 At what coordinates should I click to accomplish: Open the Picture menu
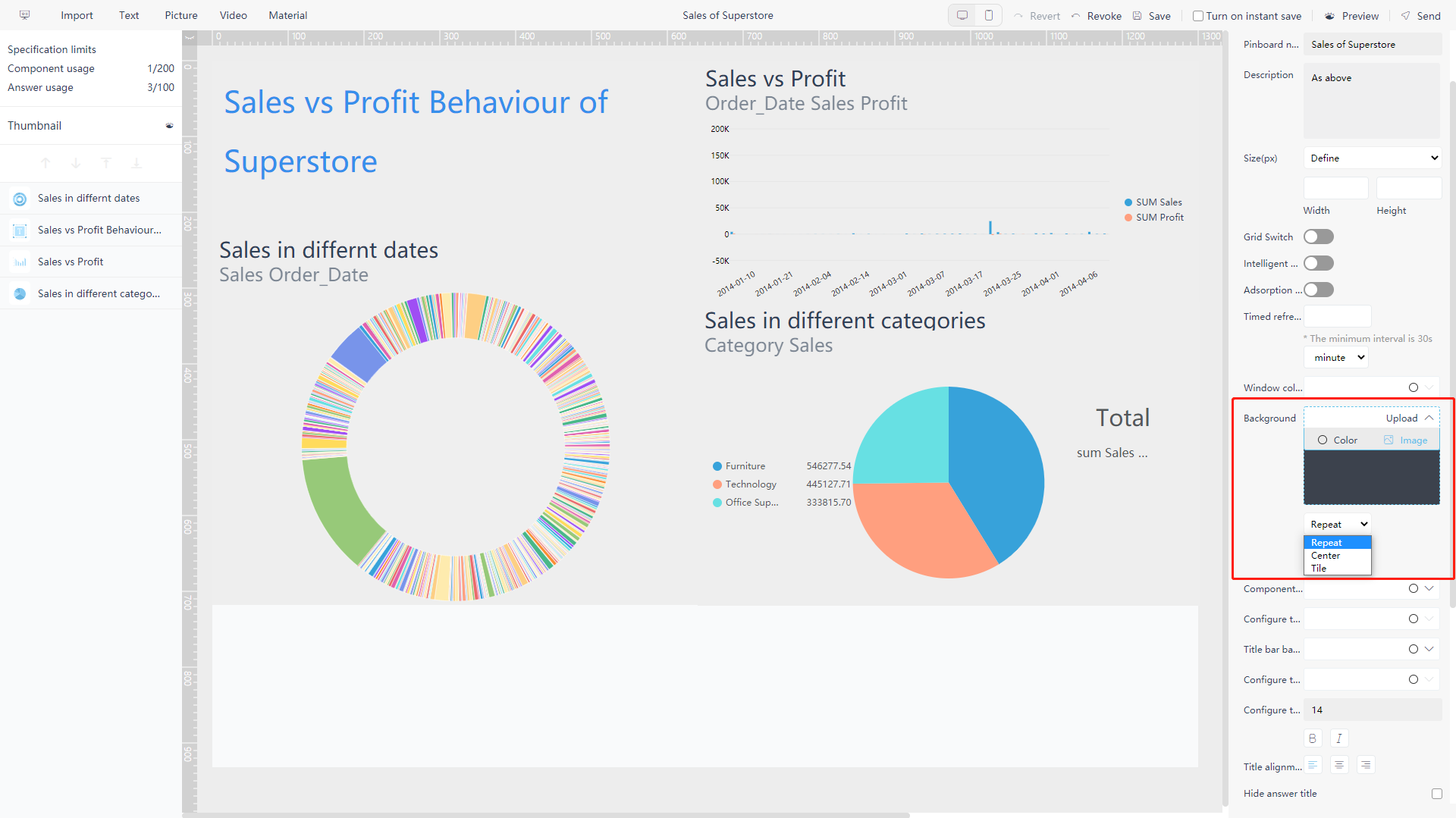(x=181, y=15)
